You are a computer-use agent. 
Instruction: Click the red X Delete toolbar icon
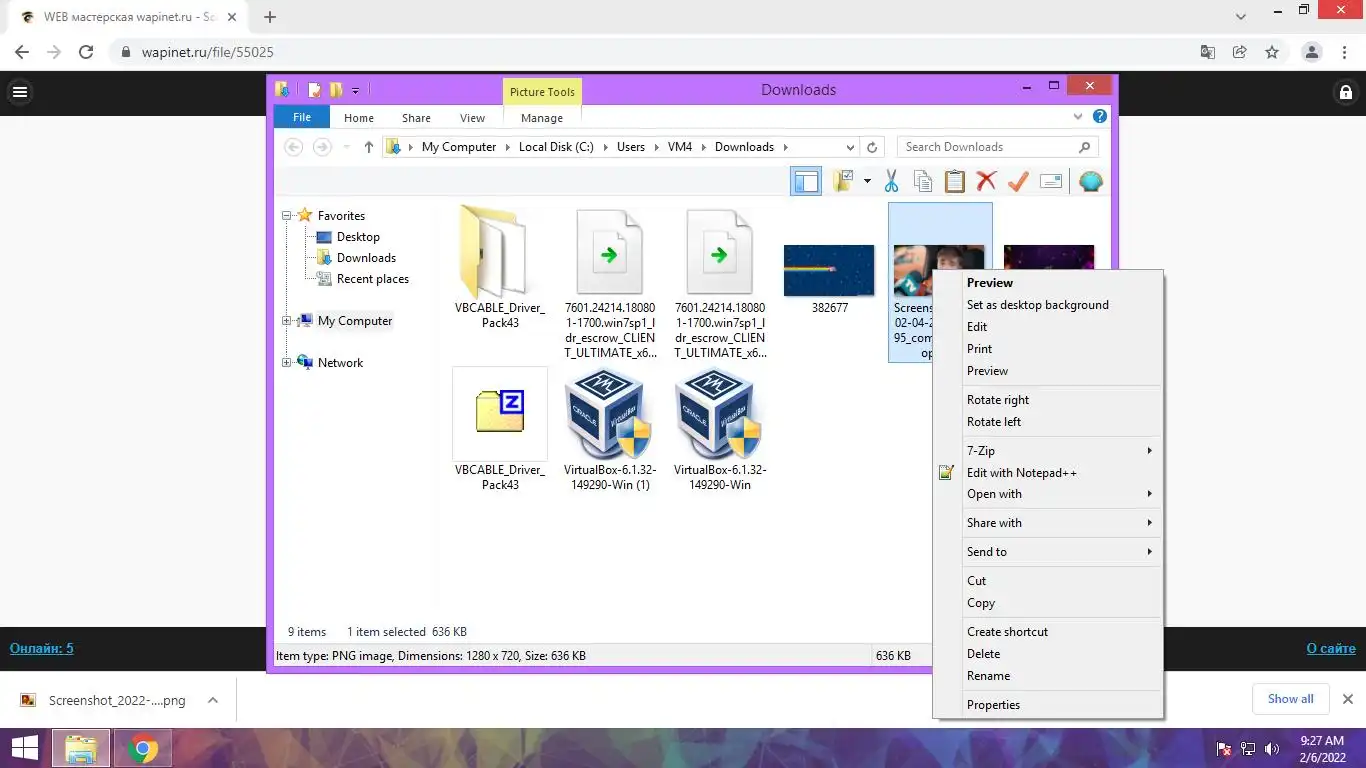[x=987, y=181]
